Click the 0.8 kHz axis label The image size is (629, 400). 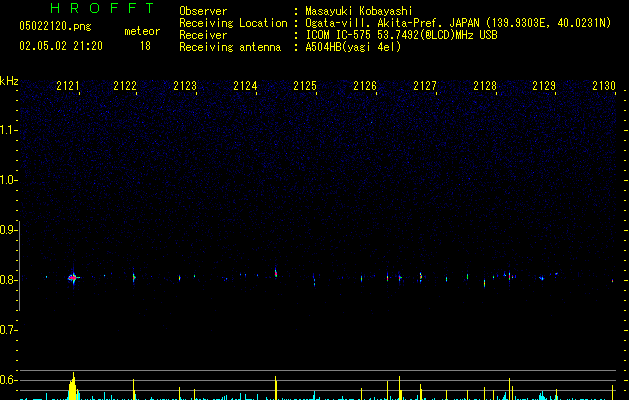click(x=8, y=280)
